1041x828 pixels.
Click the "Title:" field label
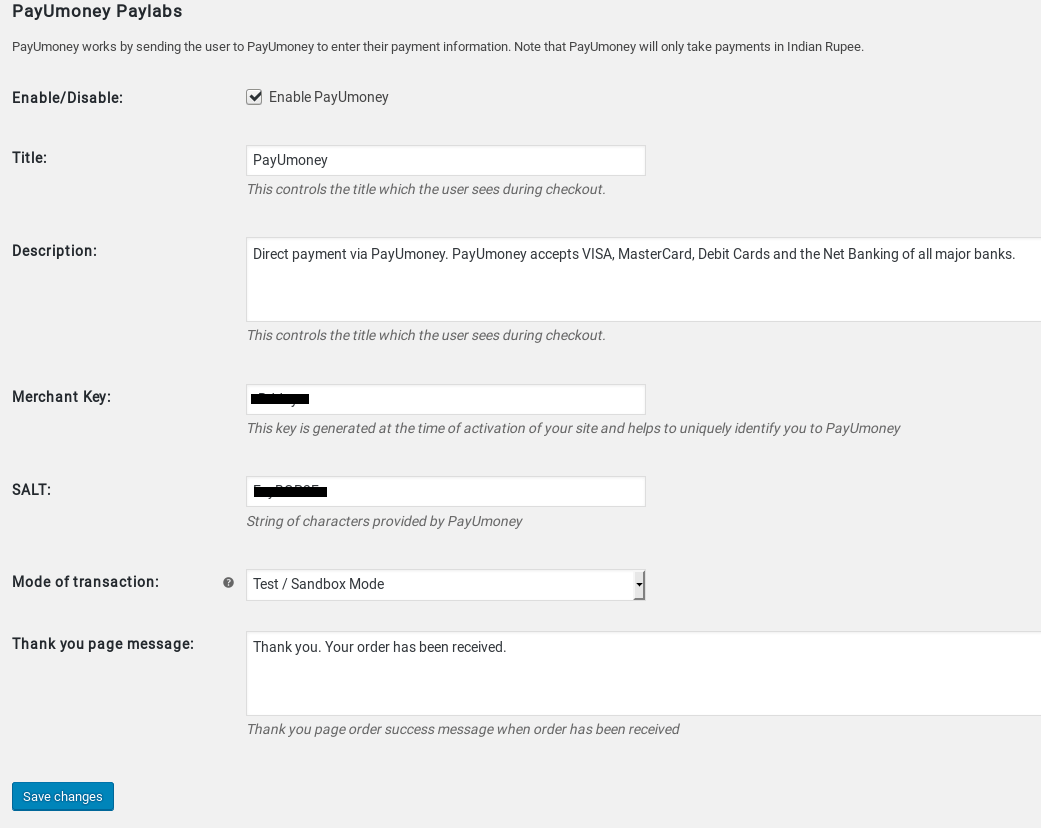click(x=30, y=158)
